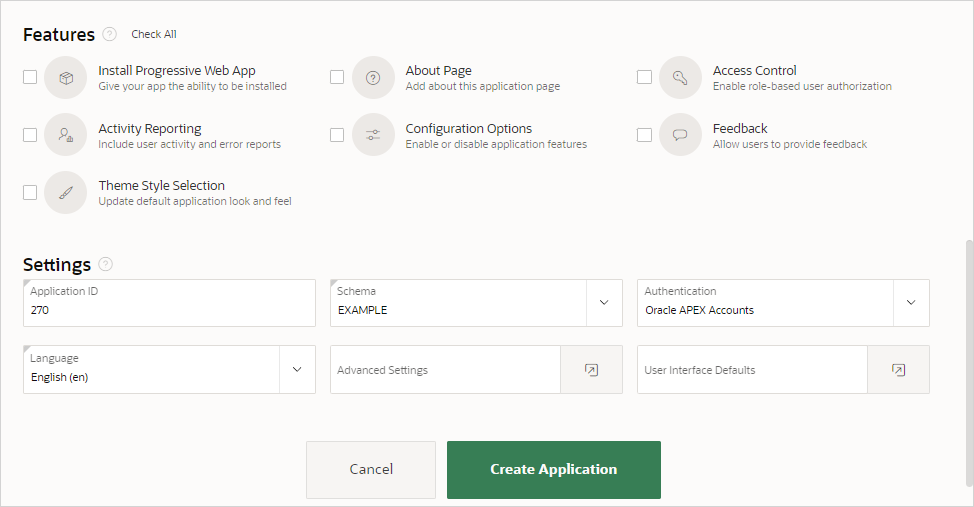Open the Advanced Settings dialog icon

click(591, 370)
